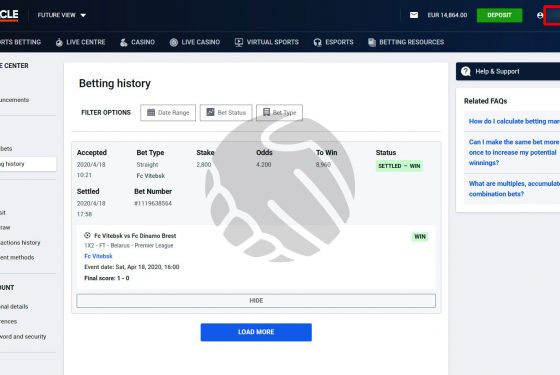
Task: Open the Future View dropdown
Action: tap(62, 15)
